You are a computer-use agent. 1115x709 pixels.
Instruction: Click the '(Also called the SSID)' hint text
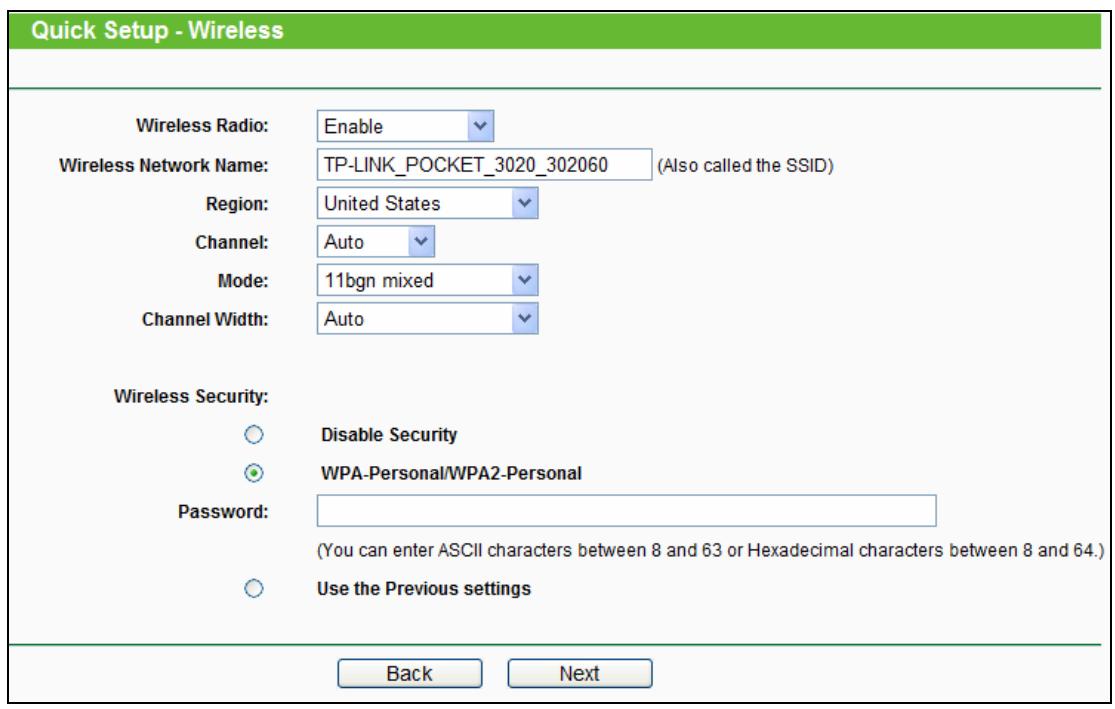coord(745,166)
